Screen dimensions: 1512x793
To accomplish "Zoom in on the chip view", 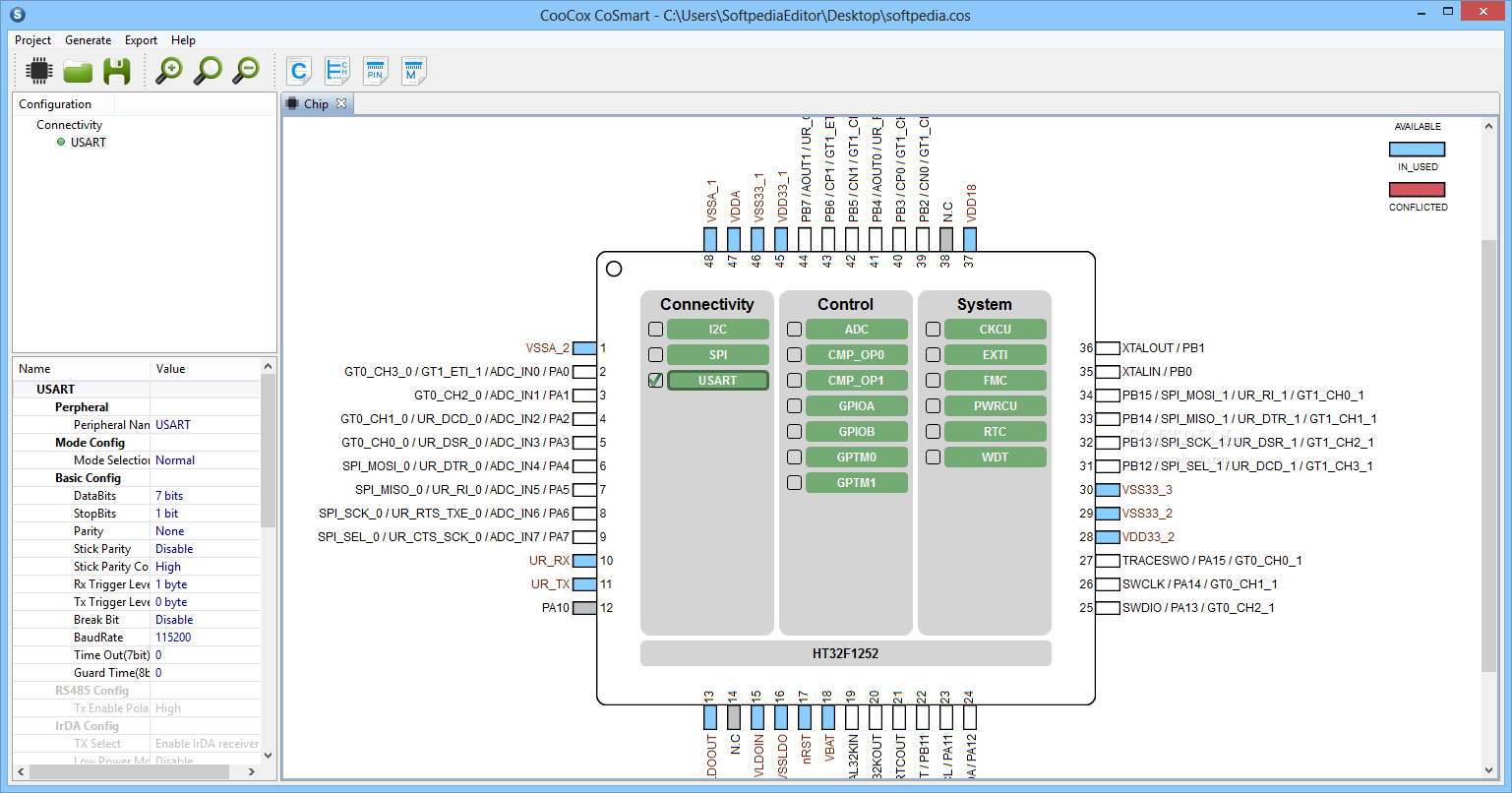I will [x=169, y=71].
